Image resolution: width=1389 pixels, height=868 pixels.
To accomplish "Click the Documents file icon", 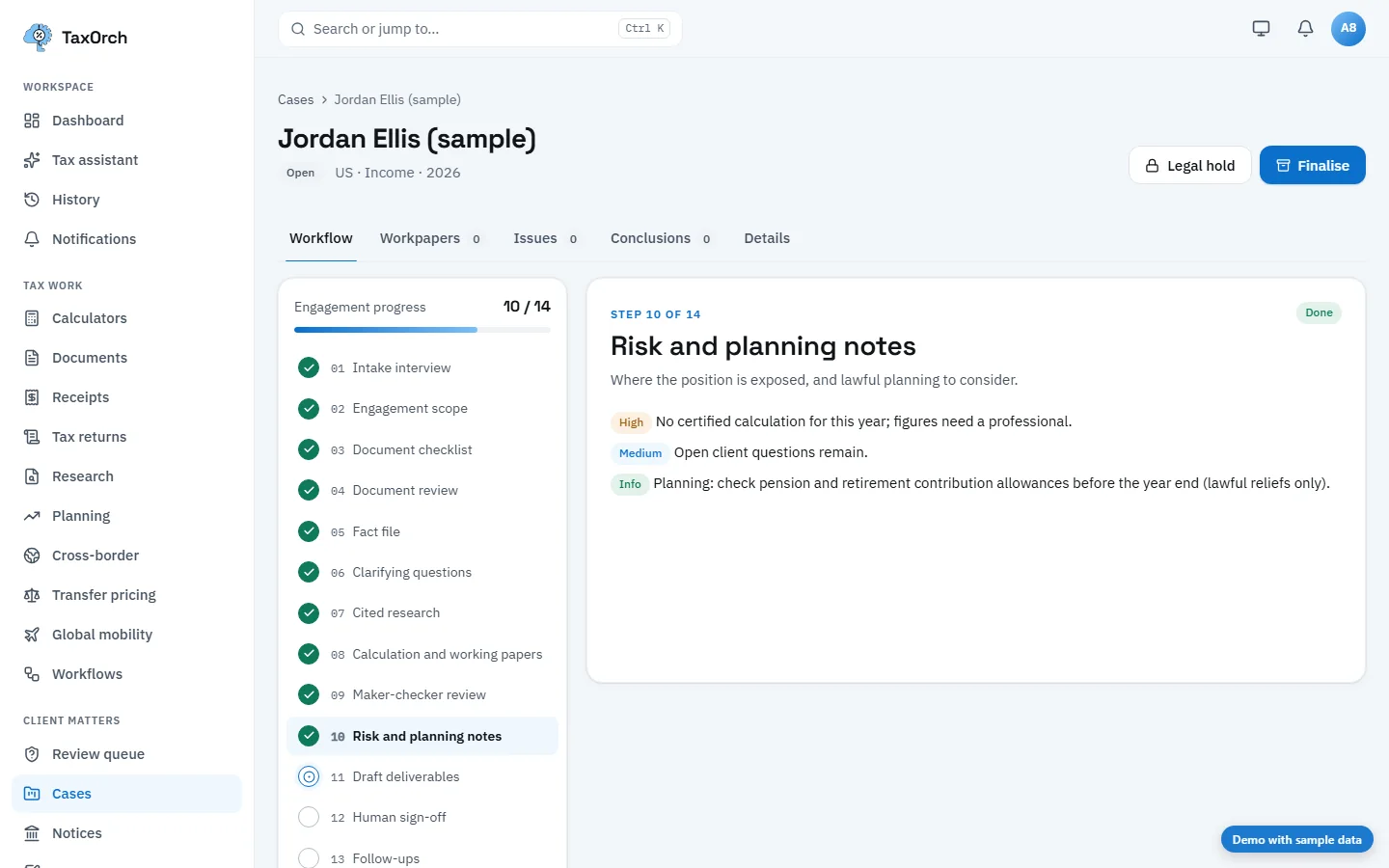I will (x=32, y=358).
